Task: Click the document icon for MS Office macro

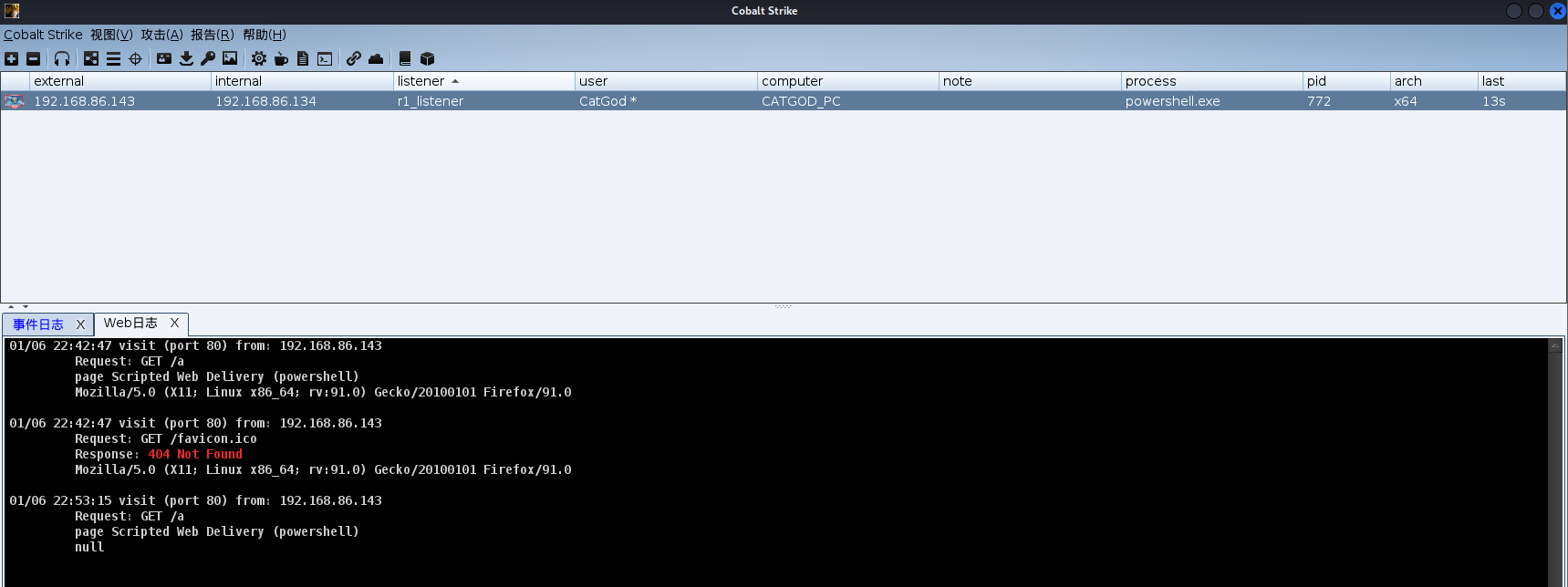Action: 303,58
